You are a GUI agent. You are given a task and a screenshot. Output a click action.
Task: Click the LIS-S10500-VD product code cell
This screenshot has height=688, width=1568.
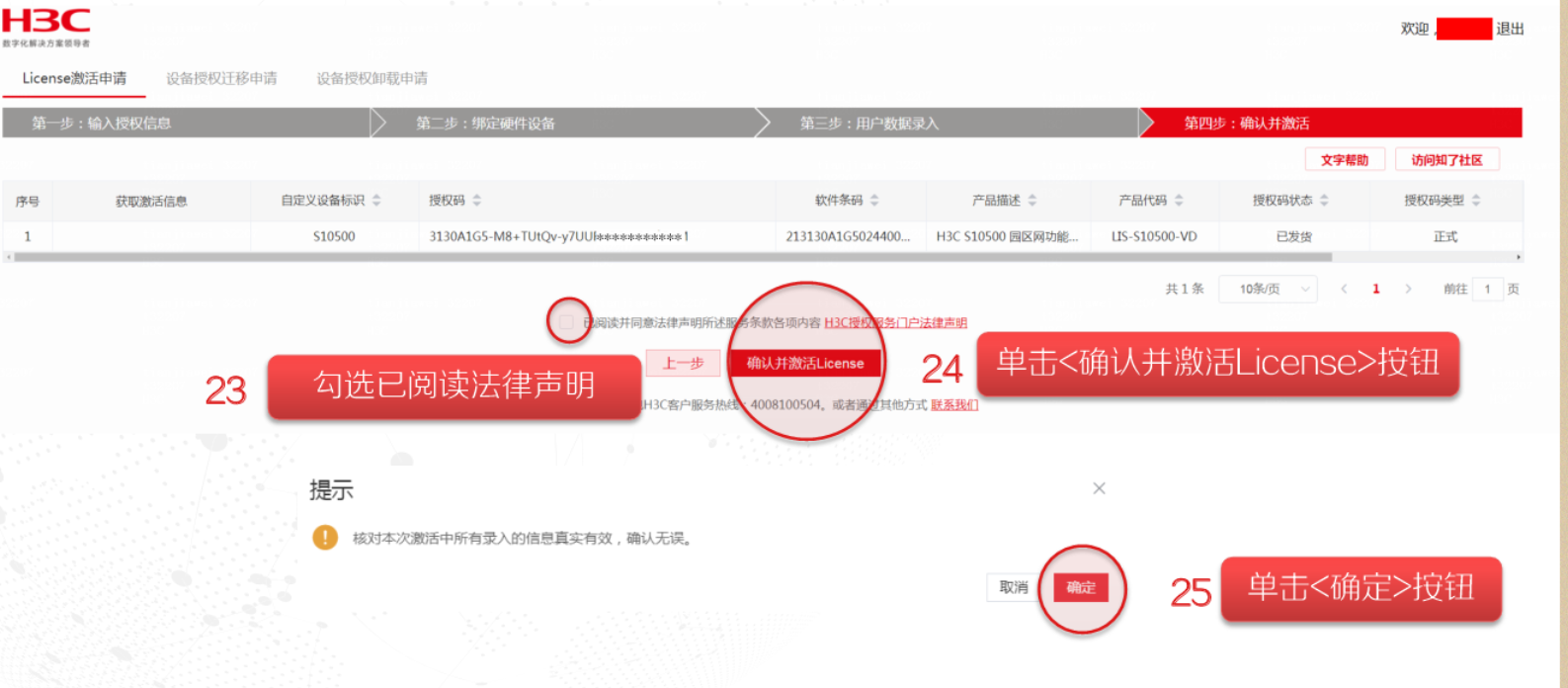coord(1154,236)
